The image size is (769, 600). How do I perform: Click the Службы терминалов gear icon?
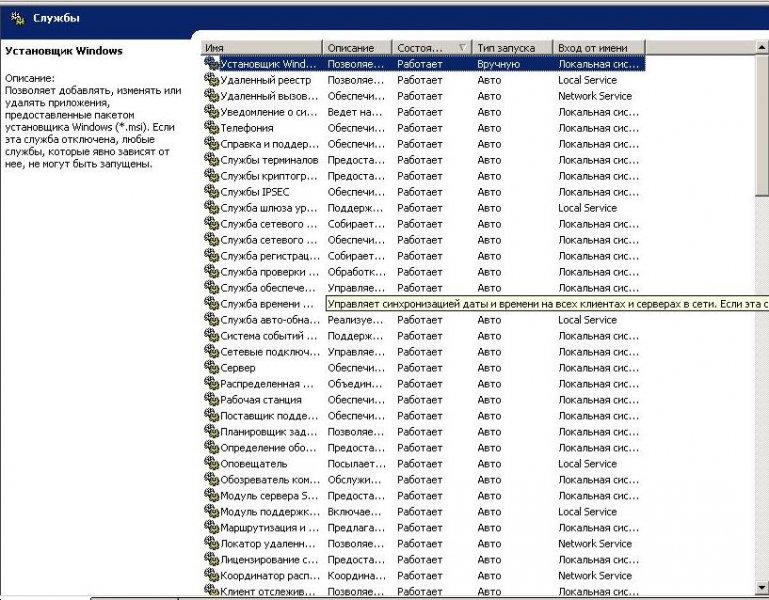pos(211,160)
